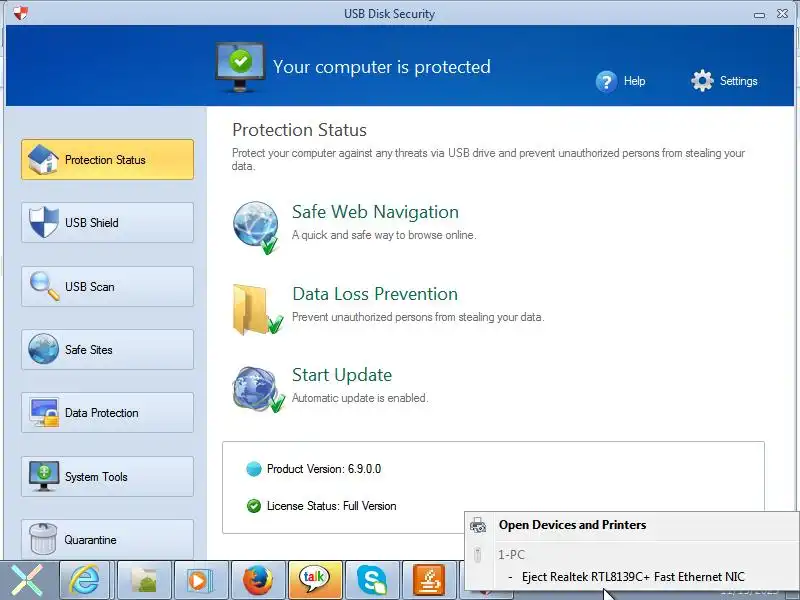Viewport: 800px width, 600px height.
Task: Launch Internet Explorer from the taskbar
Action: [85, 580]
